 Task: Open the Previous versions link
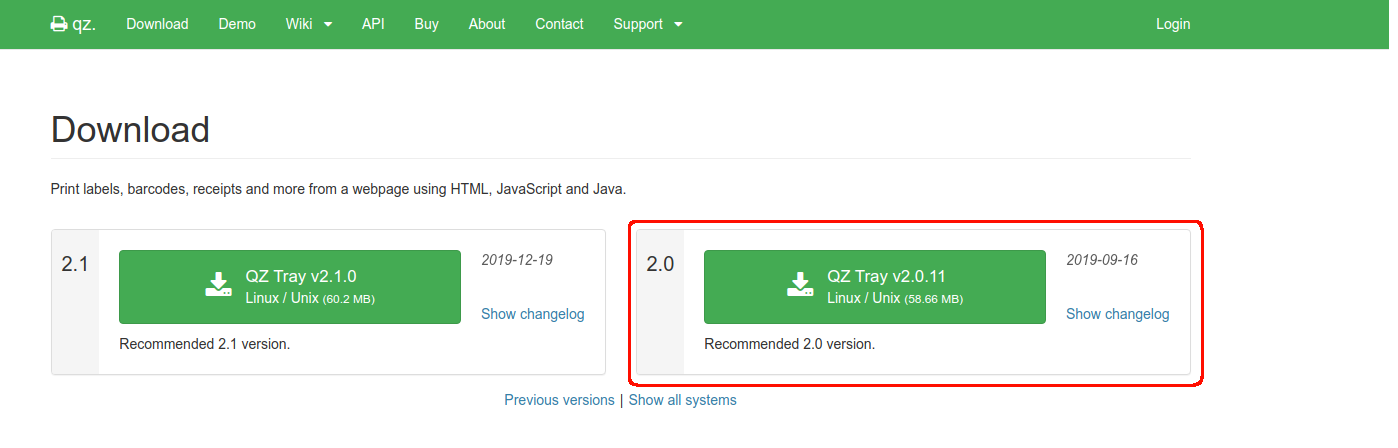coord(559,400)
